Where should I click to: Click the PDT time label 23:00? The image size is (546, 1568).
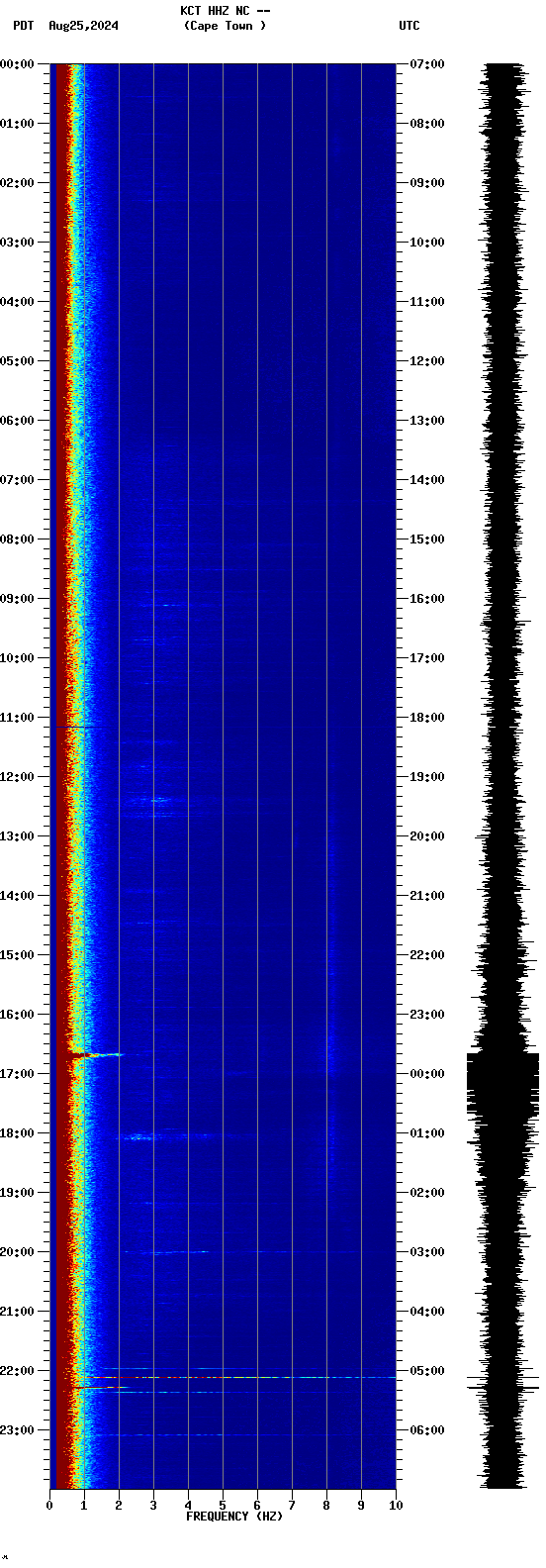click(17, 1430)
